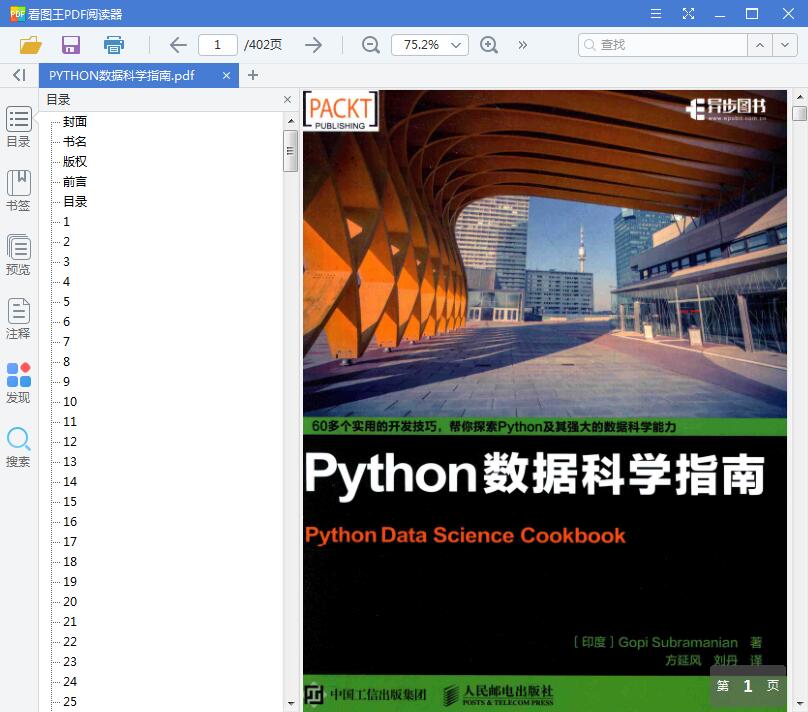Click the document scrollbar thumb
Screen dimensions: 808x712
[x=799, y=113]
